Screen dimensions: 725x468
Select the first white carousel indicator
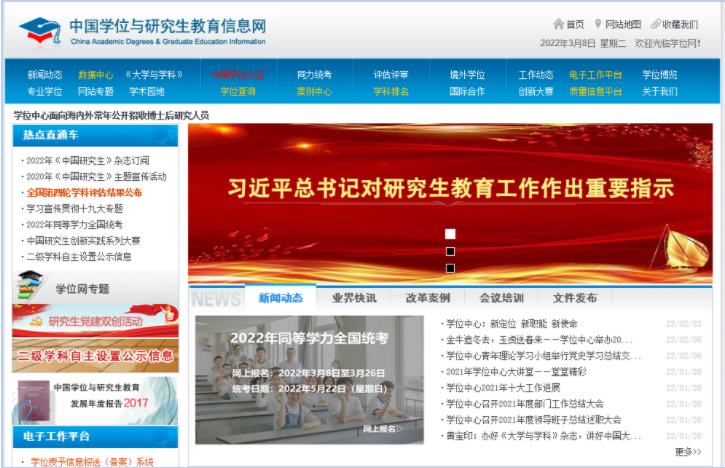point(450,234)
